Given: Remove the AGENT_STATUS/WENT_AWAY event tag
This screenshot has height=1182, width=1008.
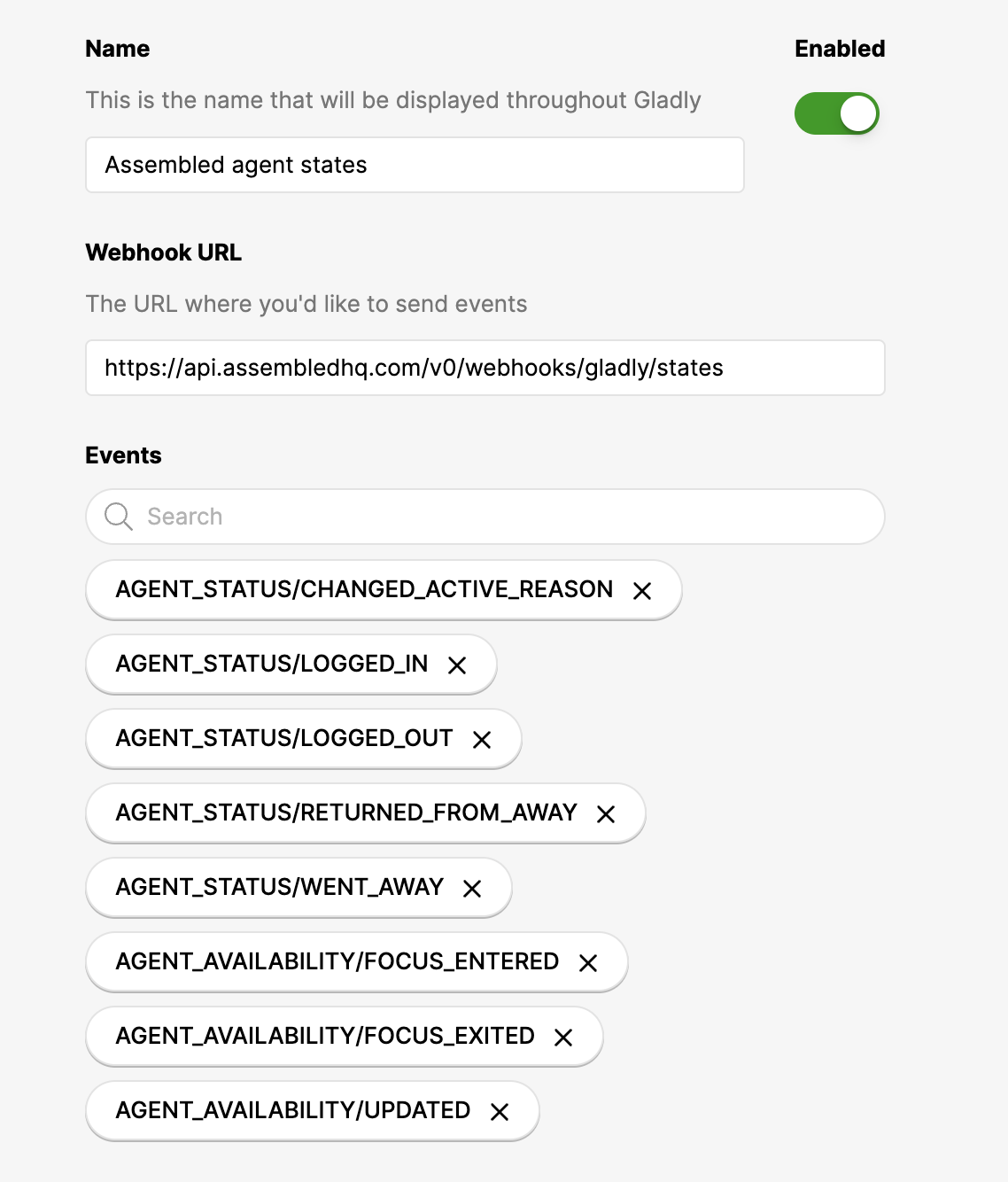Looking at the screenshot, I should [x=472, y=889].
